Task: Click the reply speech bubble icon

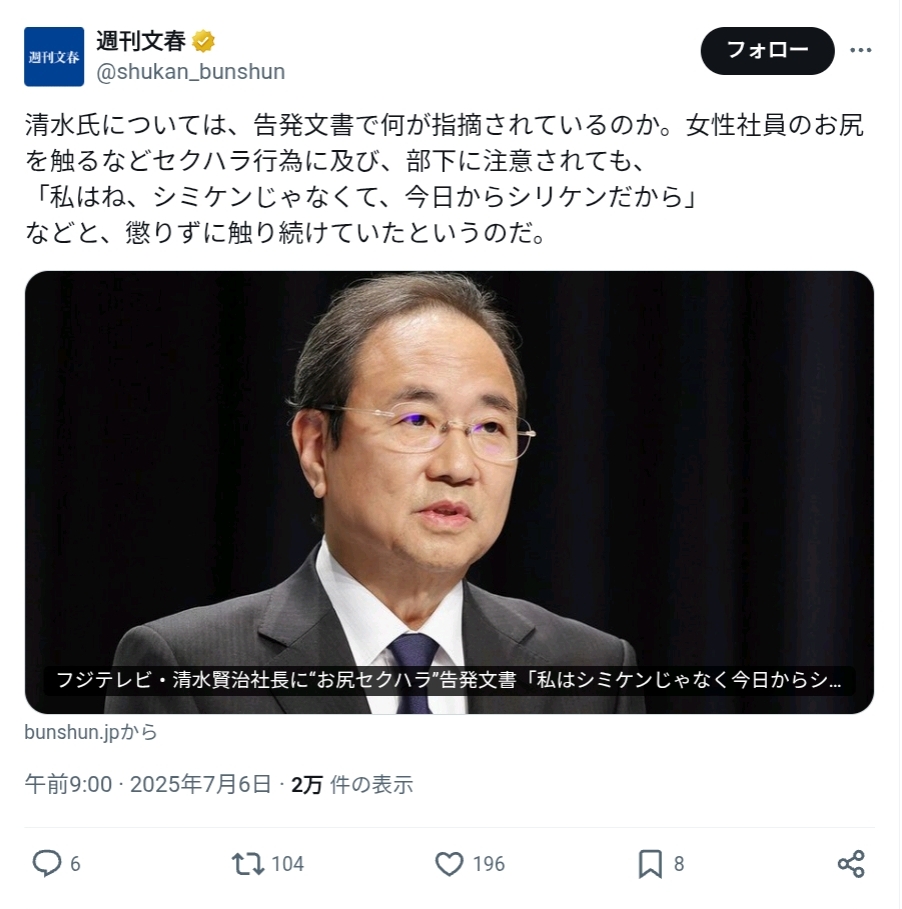Action: (46, 863)
